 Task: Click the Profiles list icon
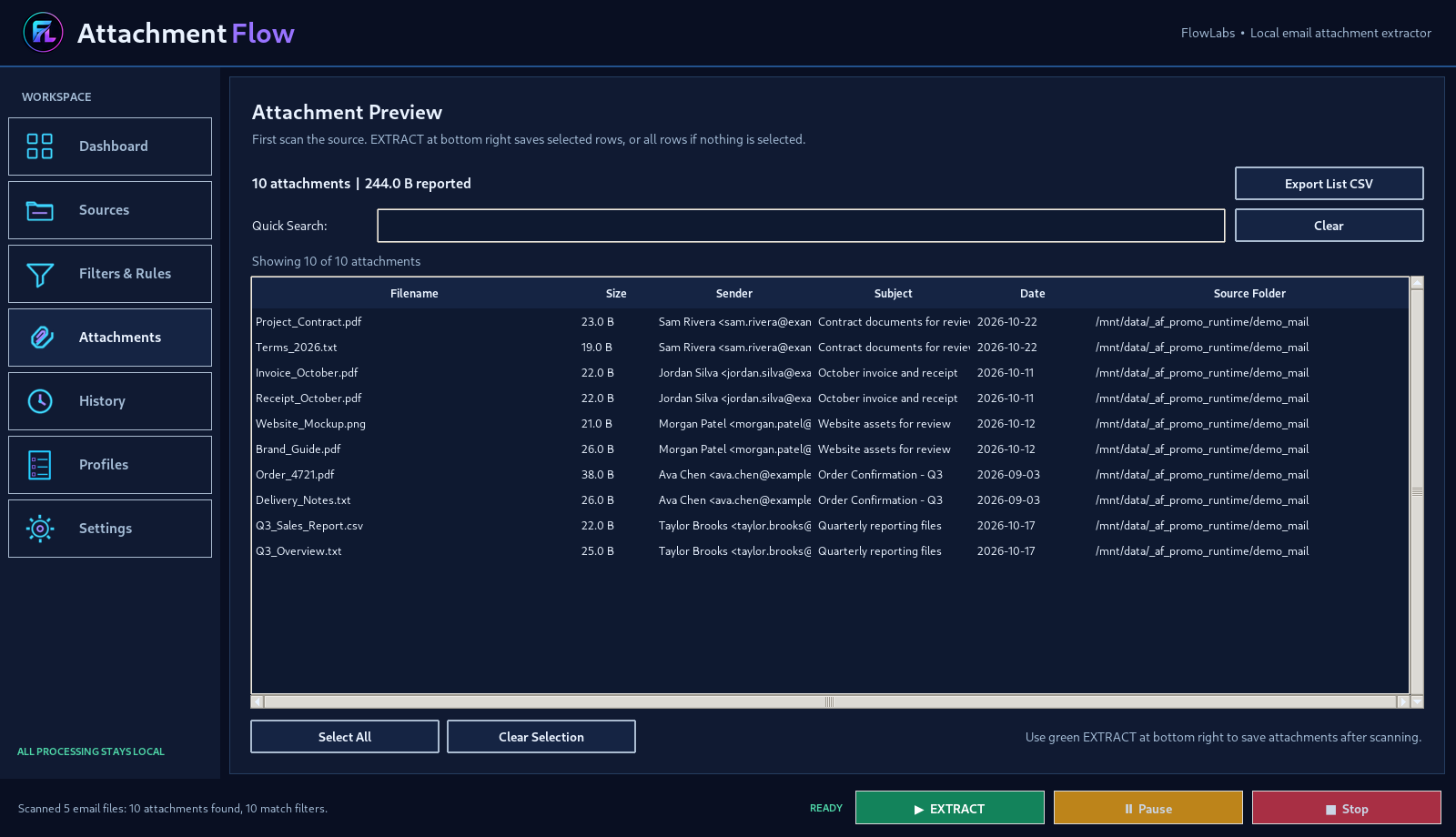tap(40, 465)
